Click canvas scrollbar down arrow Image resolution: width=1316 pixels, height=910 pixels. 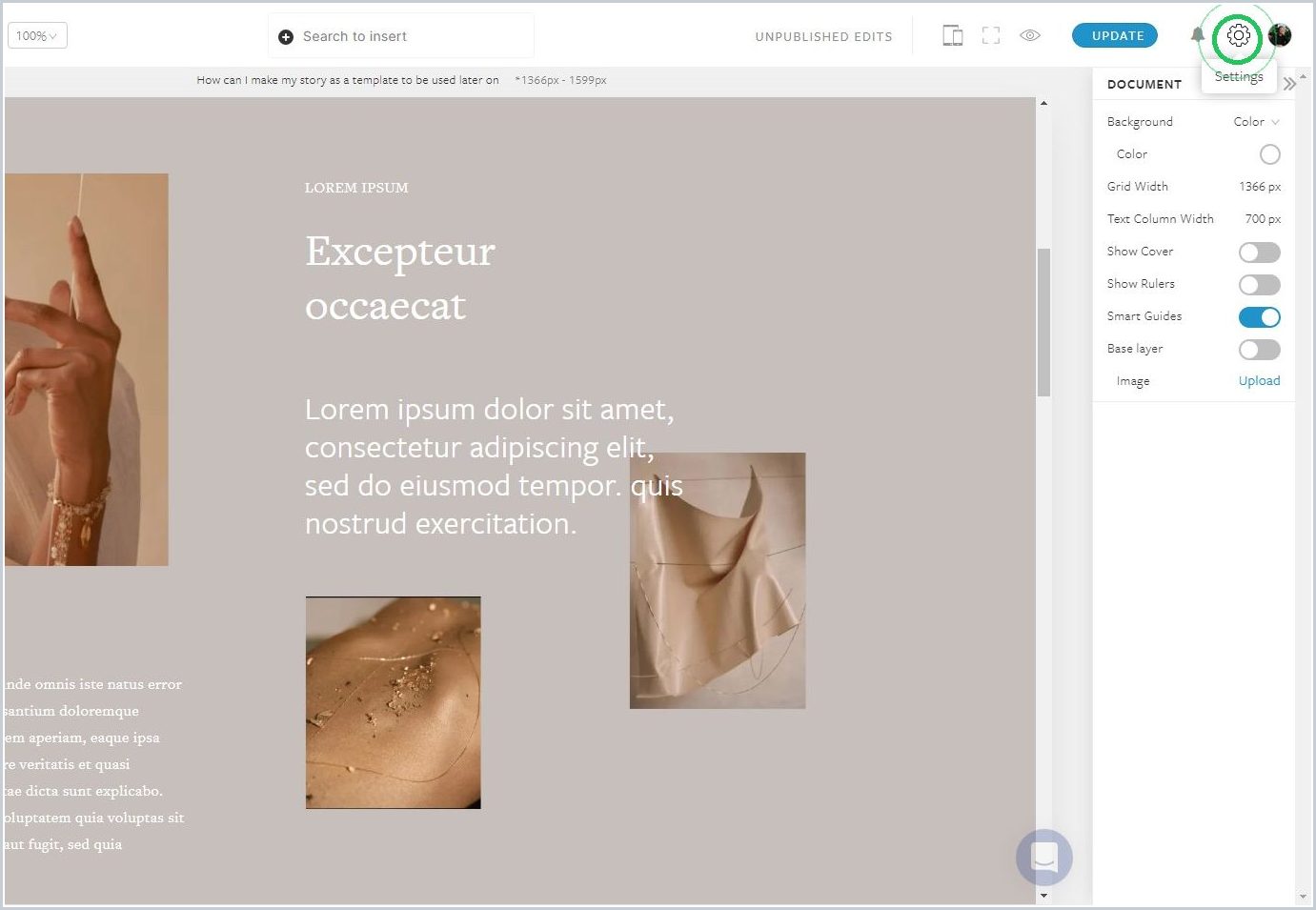pyautogui.click(x=1043, y=895)
